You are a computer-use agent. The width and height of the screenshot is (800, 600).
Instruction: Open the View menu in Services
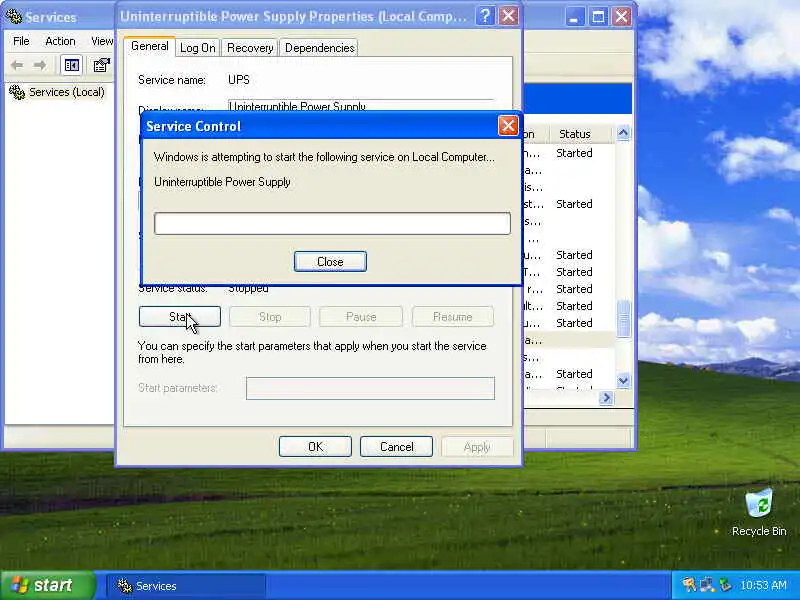click(102, 41)
